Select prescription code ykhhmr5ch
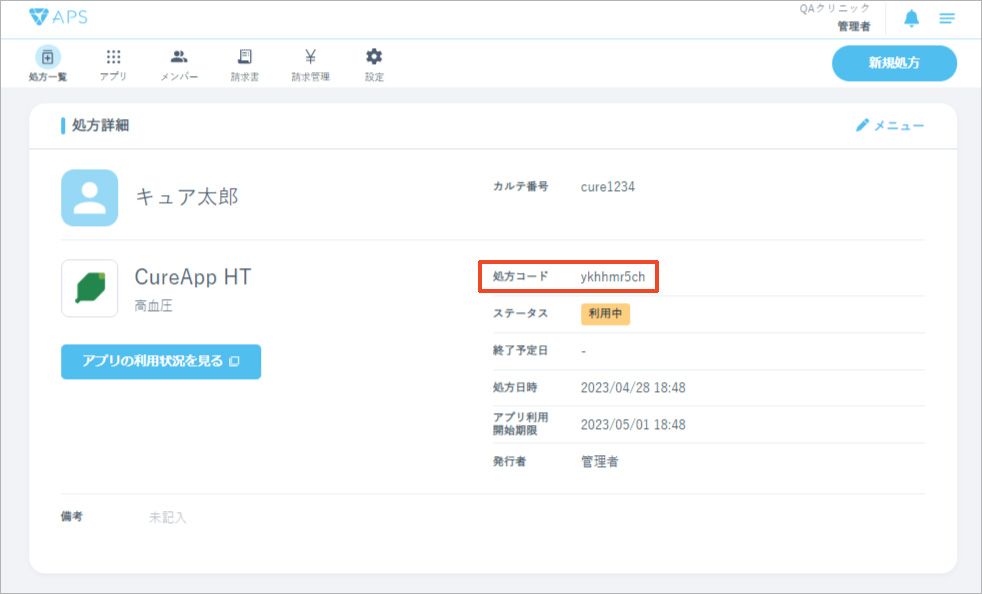This screenshot has width=982, height=594. click(612, 277)
